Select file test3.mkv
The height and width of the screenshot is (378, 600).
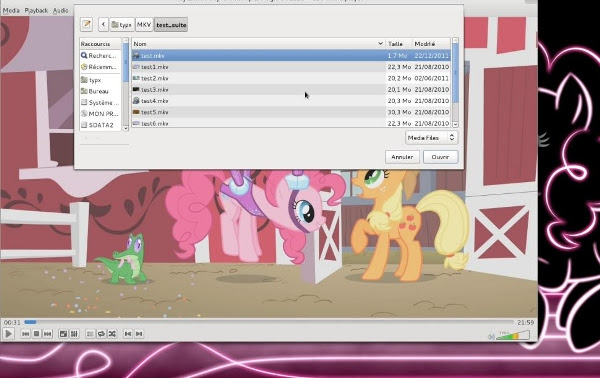291,90
